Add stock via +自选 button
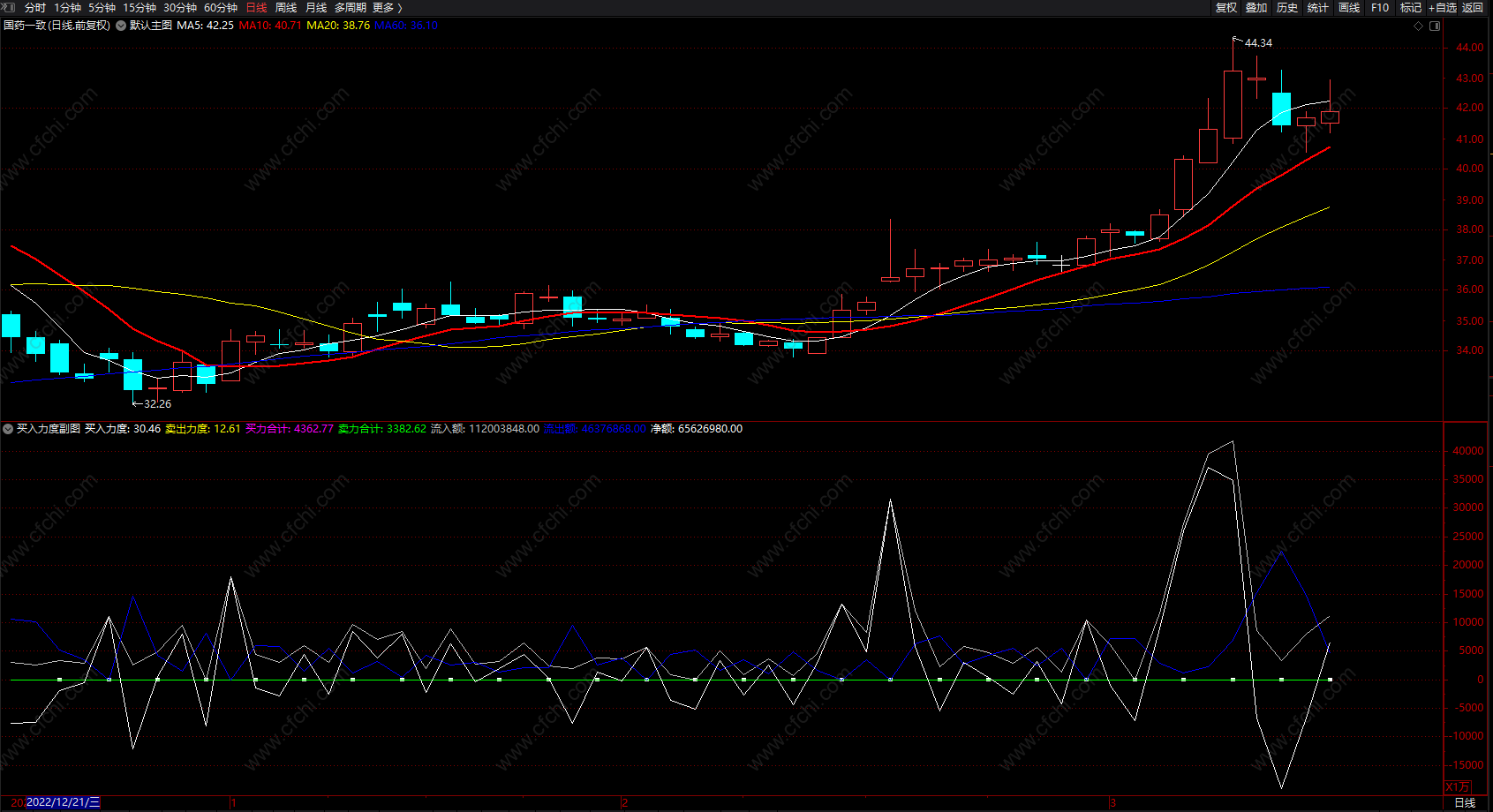This screenshot has width=1493, height=812. [1443, 7]
